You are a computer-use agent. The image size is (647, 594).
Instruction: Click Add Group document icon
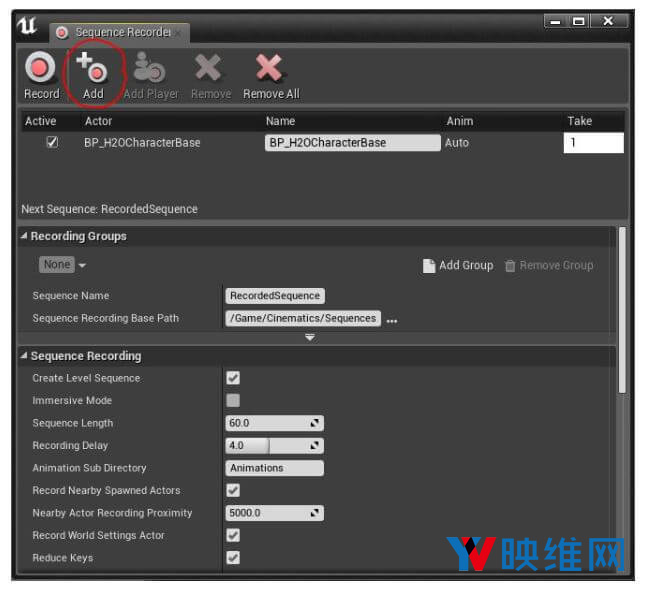(429, 266)
